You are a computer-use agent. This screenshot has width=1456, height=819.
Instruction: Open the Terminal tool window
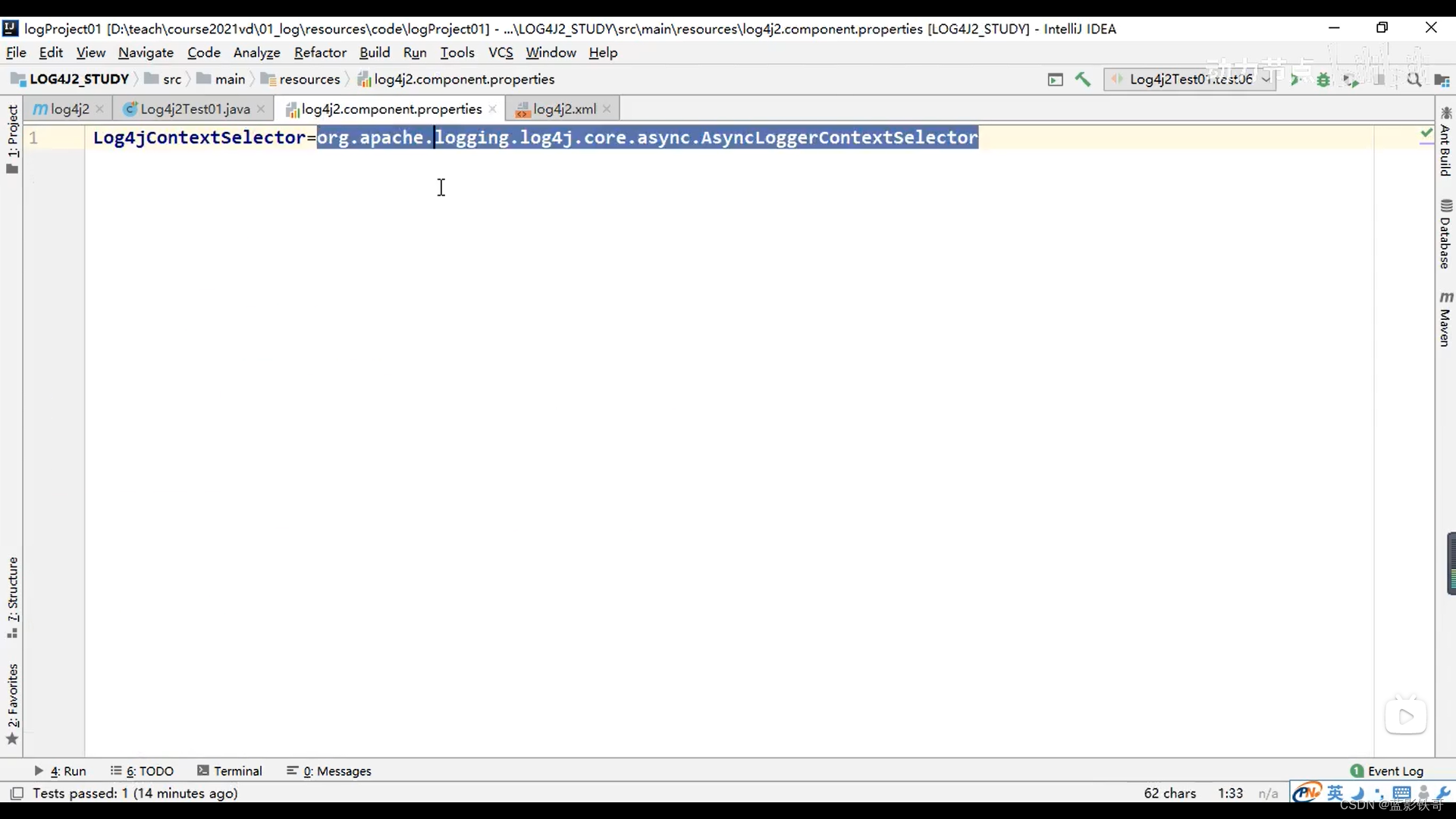[x=230, y=771]
